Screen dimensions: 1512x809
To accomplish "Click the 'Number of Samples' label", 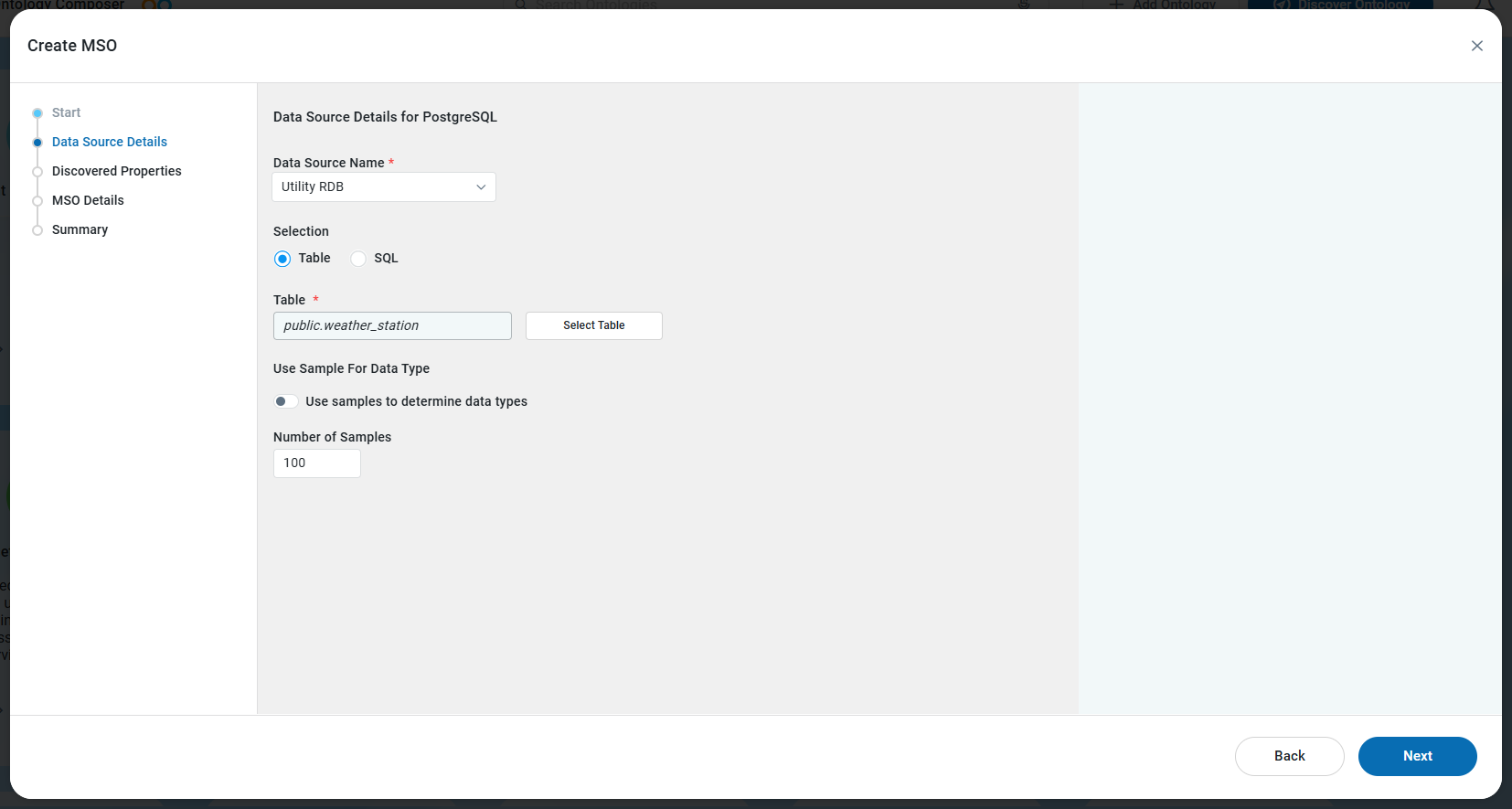I will click(x=332, y=437).
